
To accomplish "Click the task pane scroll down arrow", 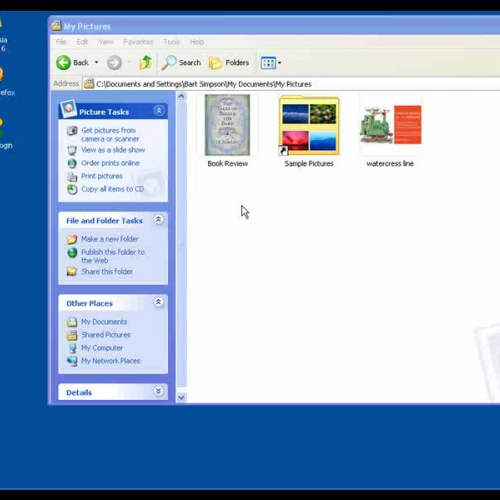I will [181, 397].
